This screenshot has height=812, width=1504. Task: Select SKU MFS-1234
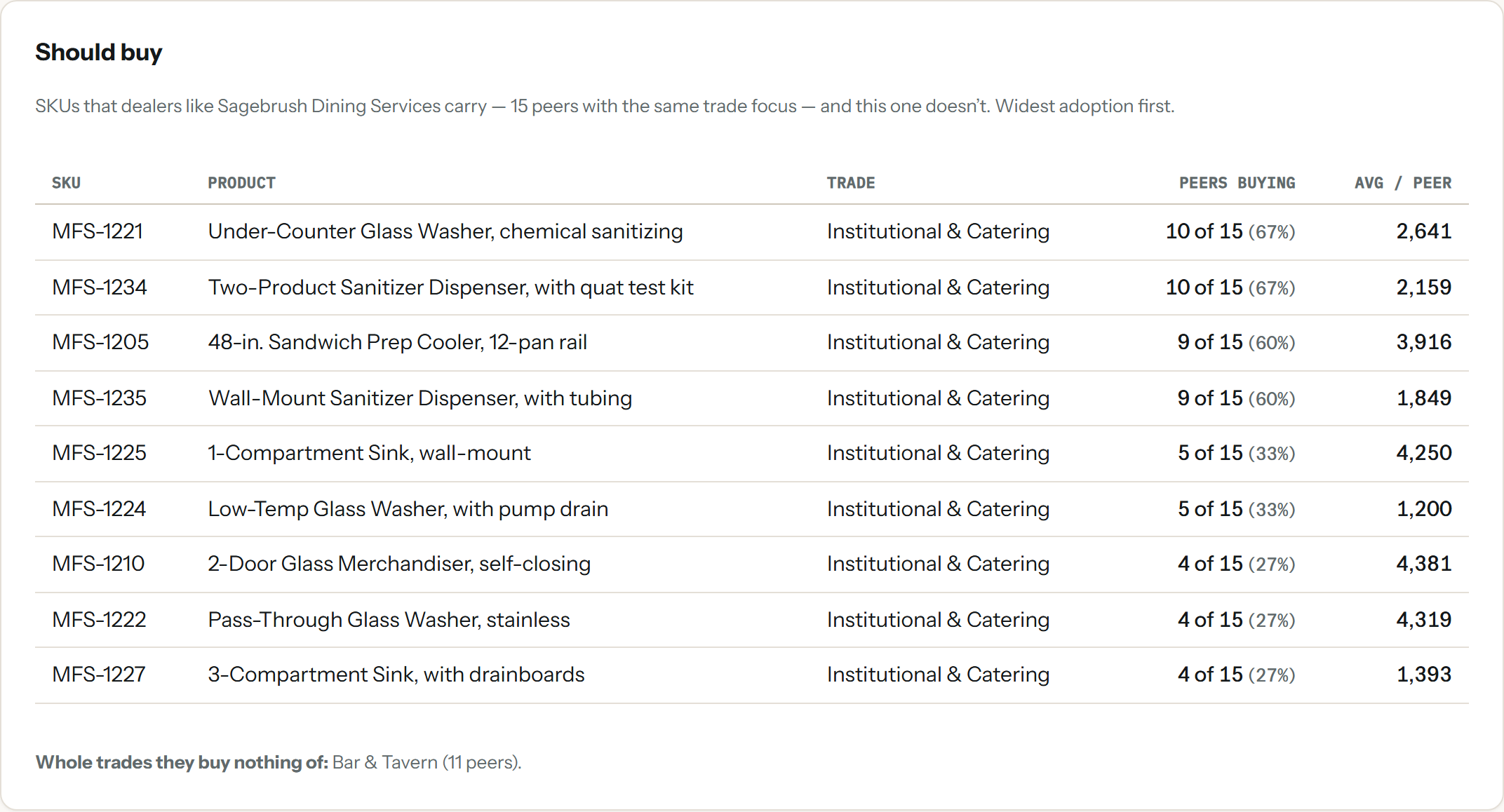100,287
